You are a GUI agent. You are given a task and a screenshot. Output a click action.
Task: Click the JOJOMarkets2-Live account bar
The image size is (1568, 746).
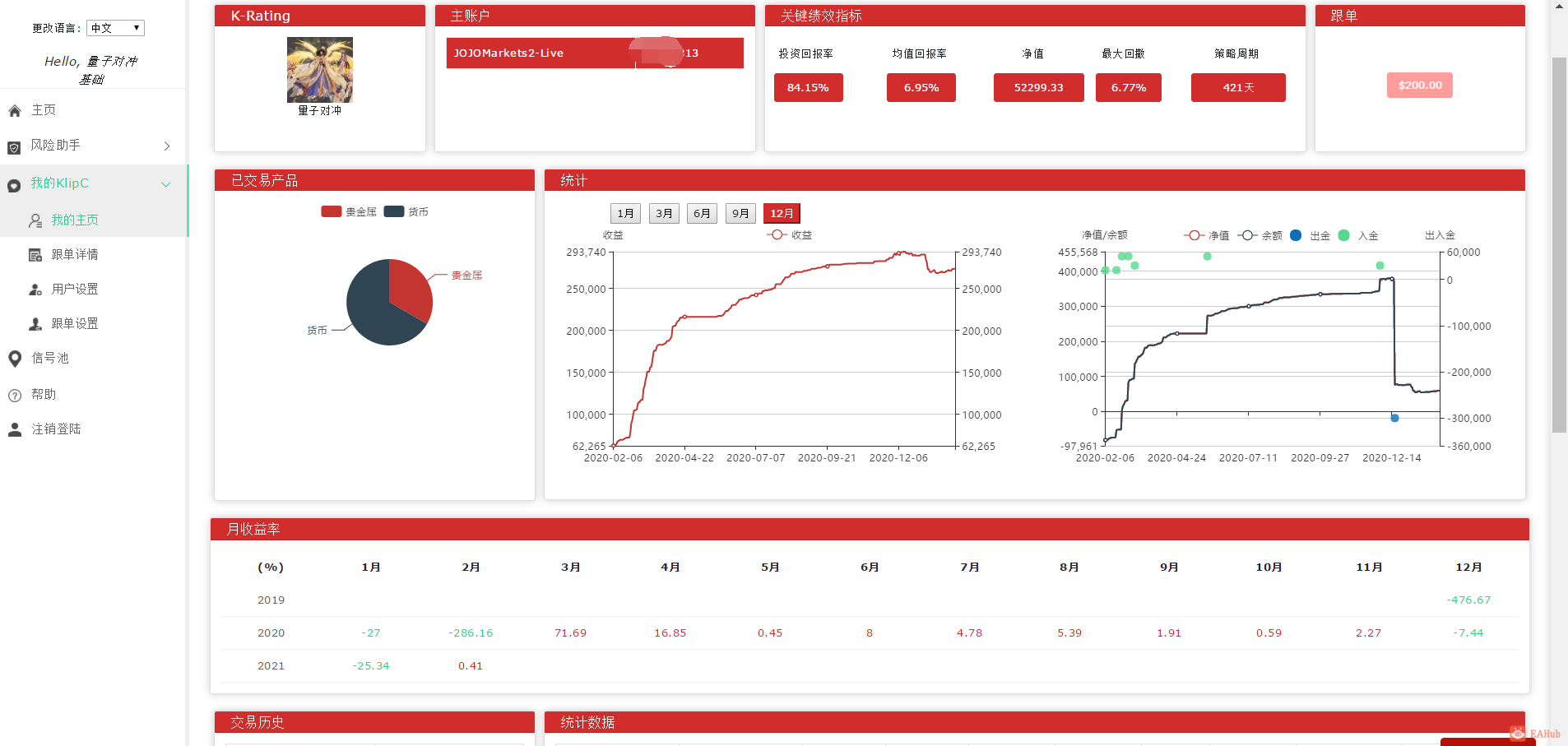coord(595,53)
